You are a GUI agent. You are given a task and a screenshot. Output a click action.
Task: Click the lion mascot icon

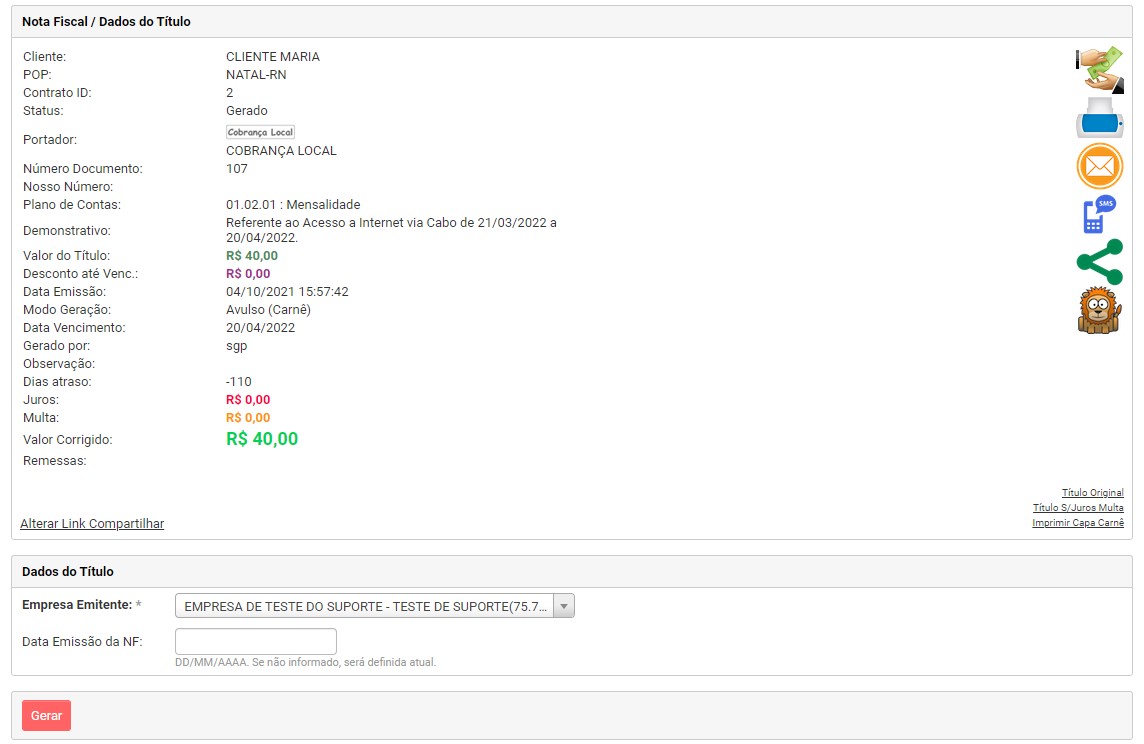point(1099,310)
